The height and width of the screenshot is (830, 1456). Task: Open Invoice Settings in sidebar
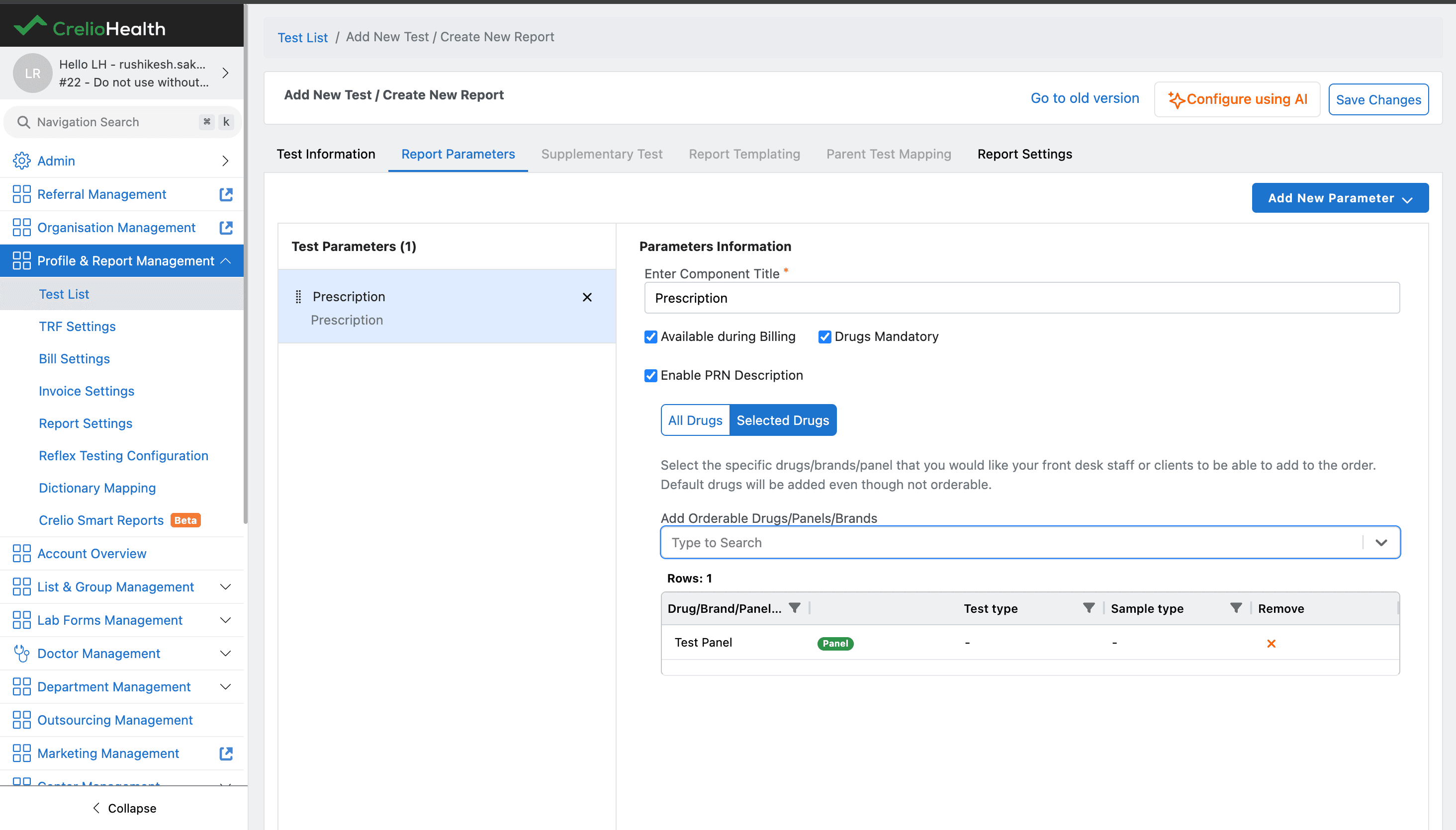tap(87, 391)
